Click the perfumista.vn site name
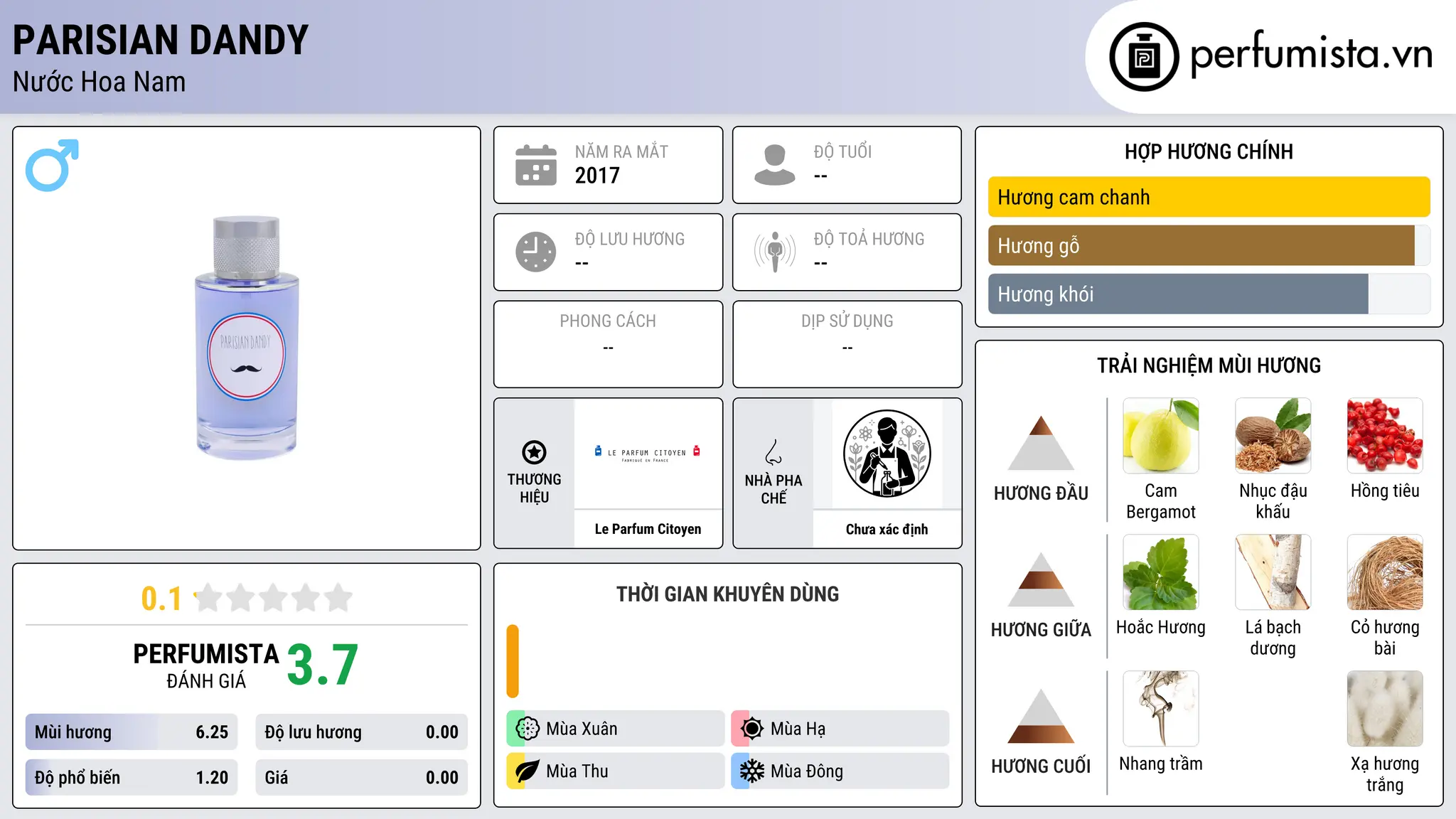This screenshot has width=1456, height=819. 1312,55
